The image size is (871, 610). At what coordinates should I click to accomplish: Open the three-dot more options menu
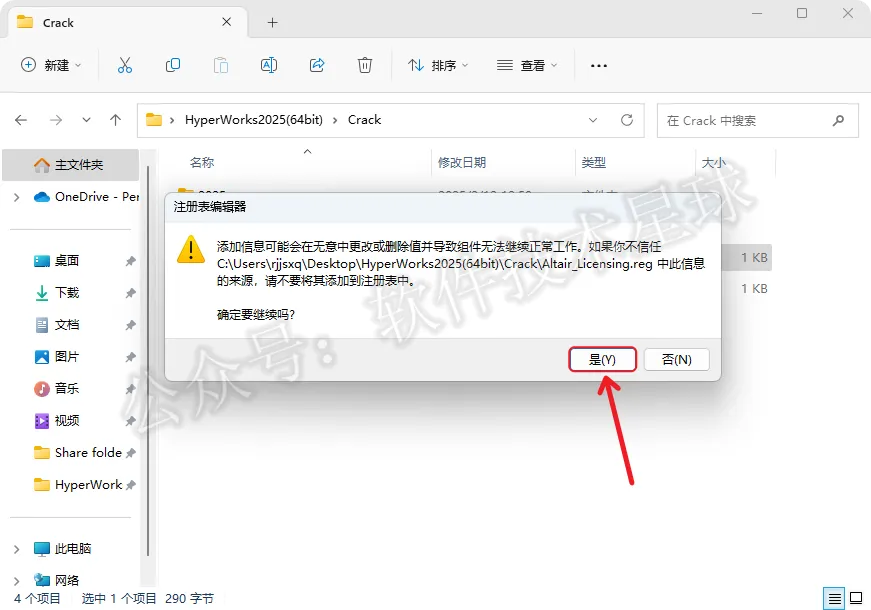coord(598,66)
